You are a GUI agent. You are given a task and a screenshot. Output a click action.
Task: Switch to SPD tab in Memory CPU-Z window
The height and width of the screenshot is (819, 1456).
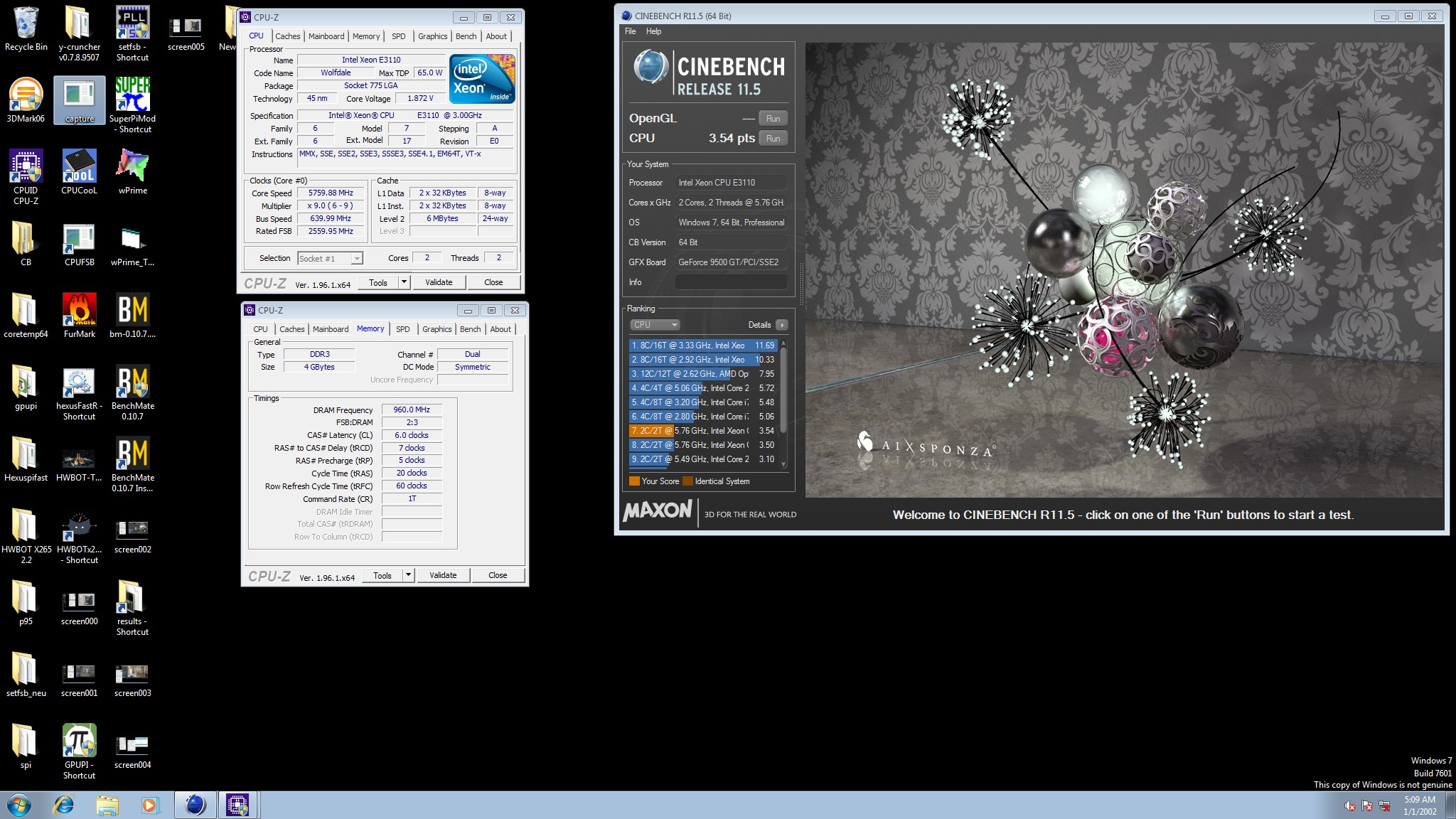(403, 329)
